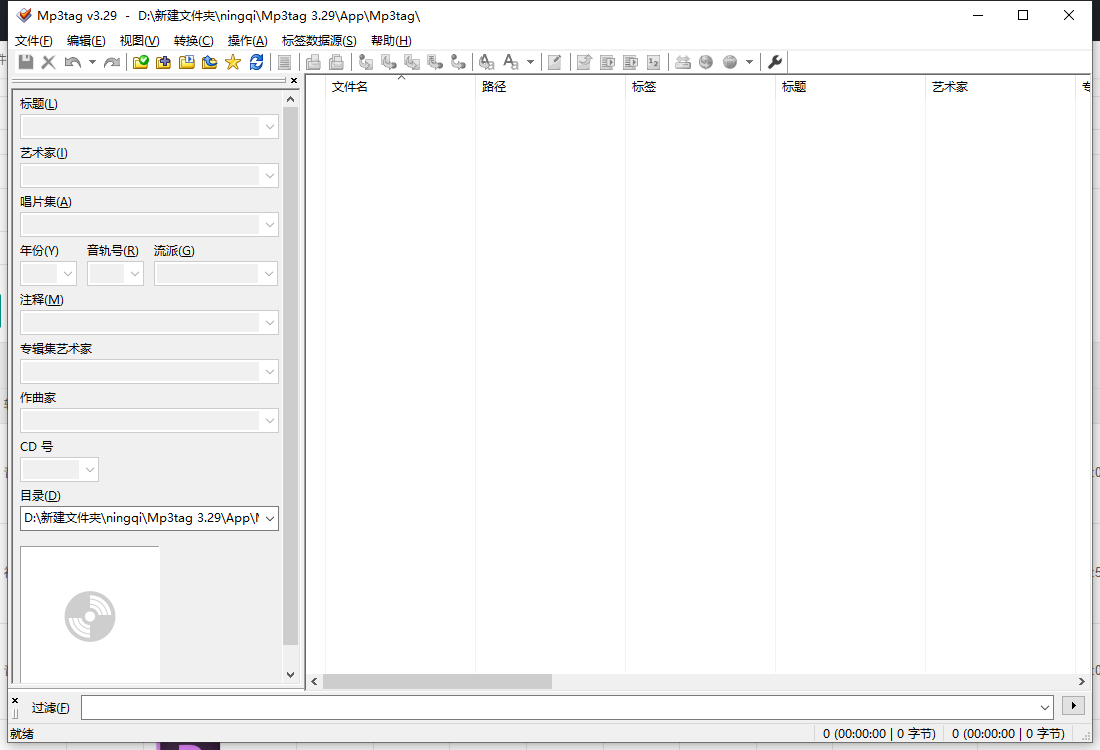The height and width of the screenshot is (750, 1100).
Task: Open Change Directory folder icon with green check
Action: pyautogui.click(x=140, y=62)
